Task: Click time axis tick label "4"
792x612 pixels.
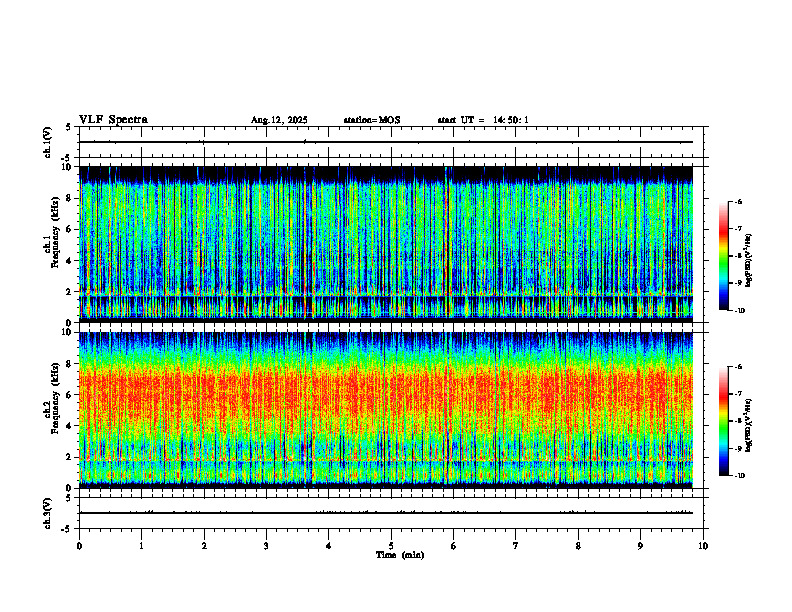Action: point(329,546)
